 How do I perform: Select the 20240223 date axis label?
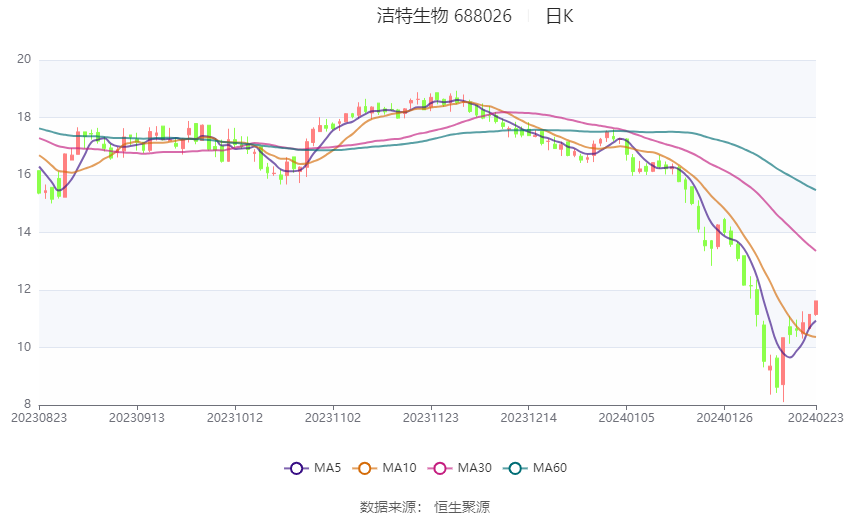[815, 418]
